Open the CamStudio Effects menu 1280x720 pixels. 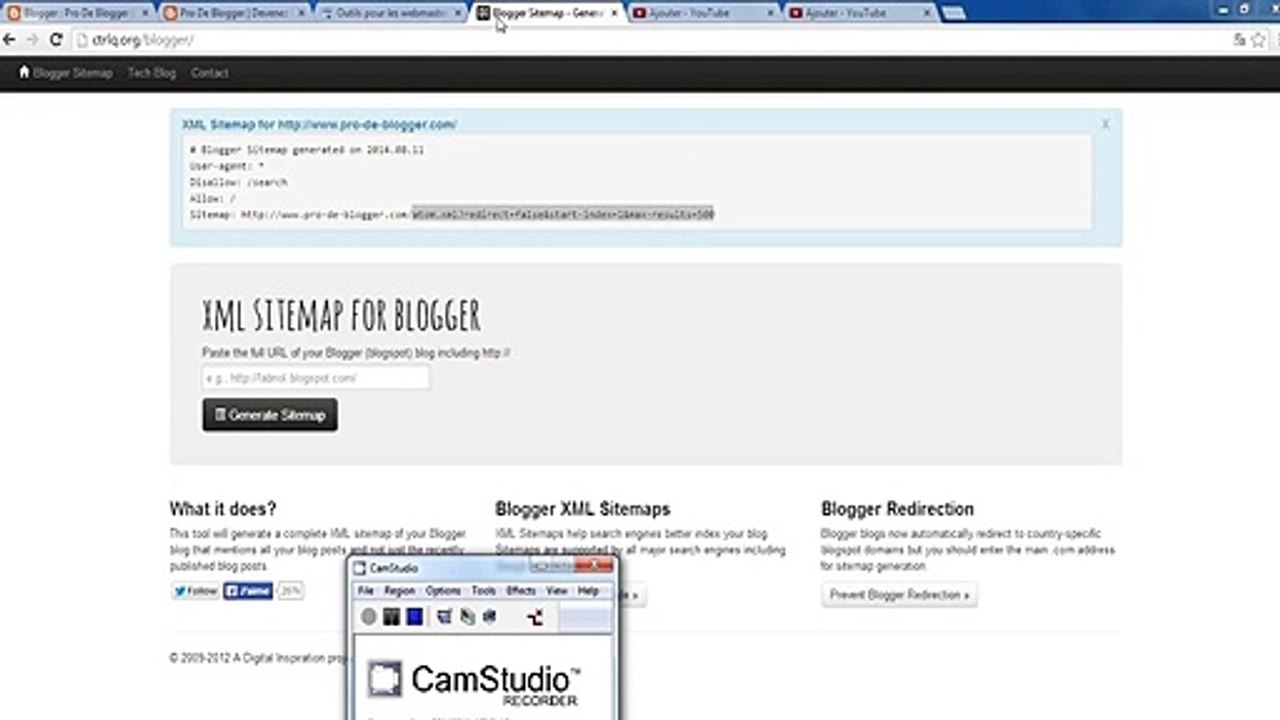(x=521, y=591)
